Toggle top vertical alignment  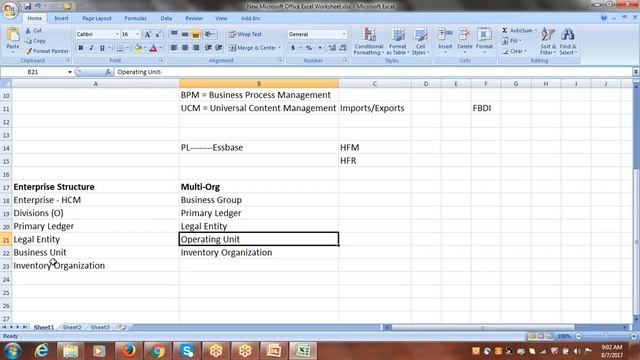click(174, 34)
